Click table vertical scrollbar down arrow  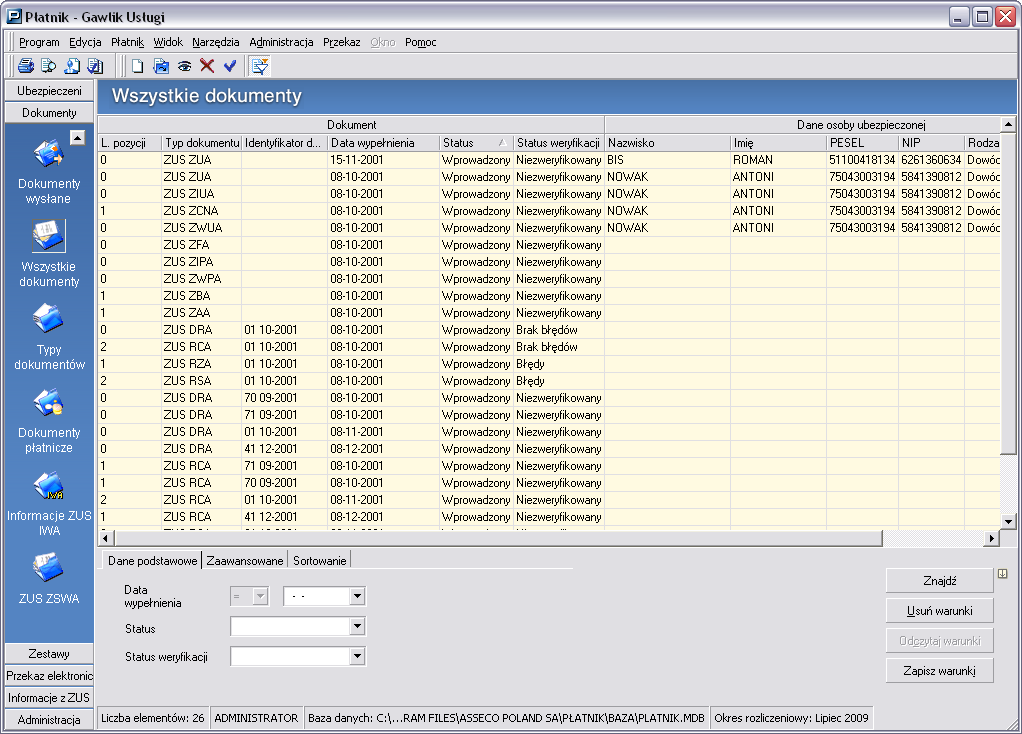(x=1008, y=521)
